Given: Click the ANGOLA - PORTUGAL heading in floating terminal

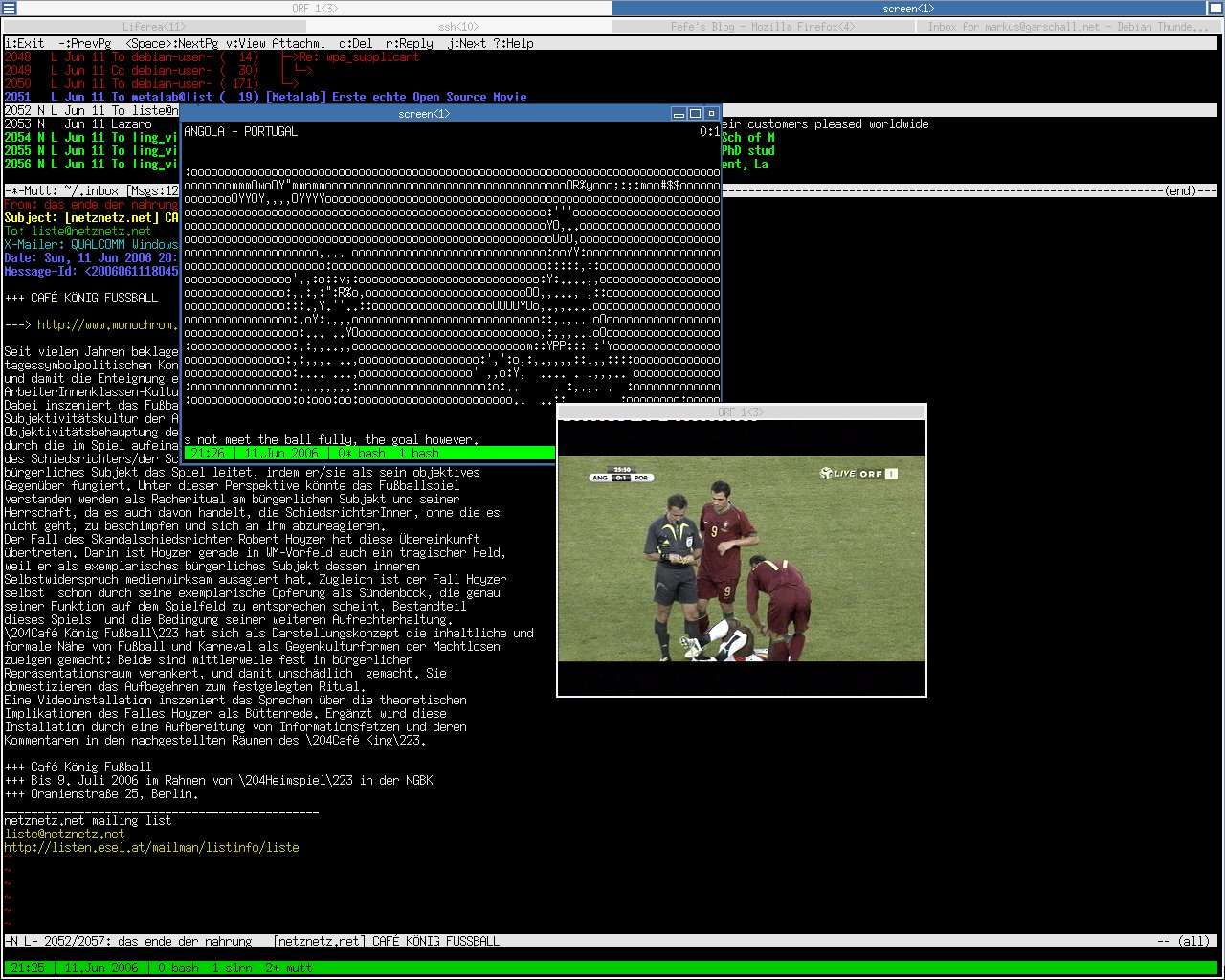Looking at the screenshot, I should 240,131.
